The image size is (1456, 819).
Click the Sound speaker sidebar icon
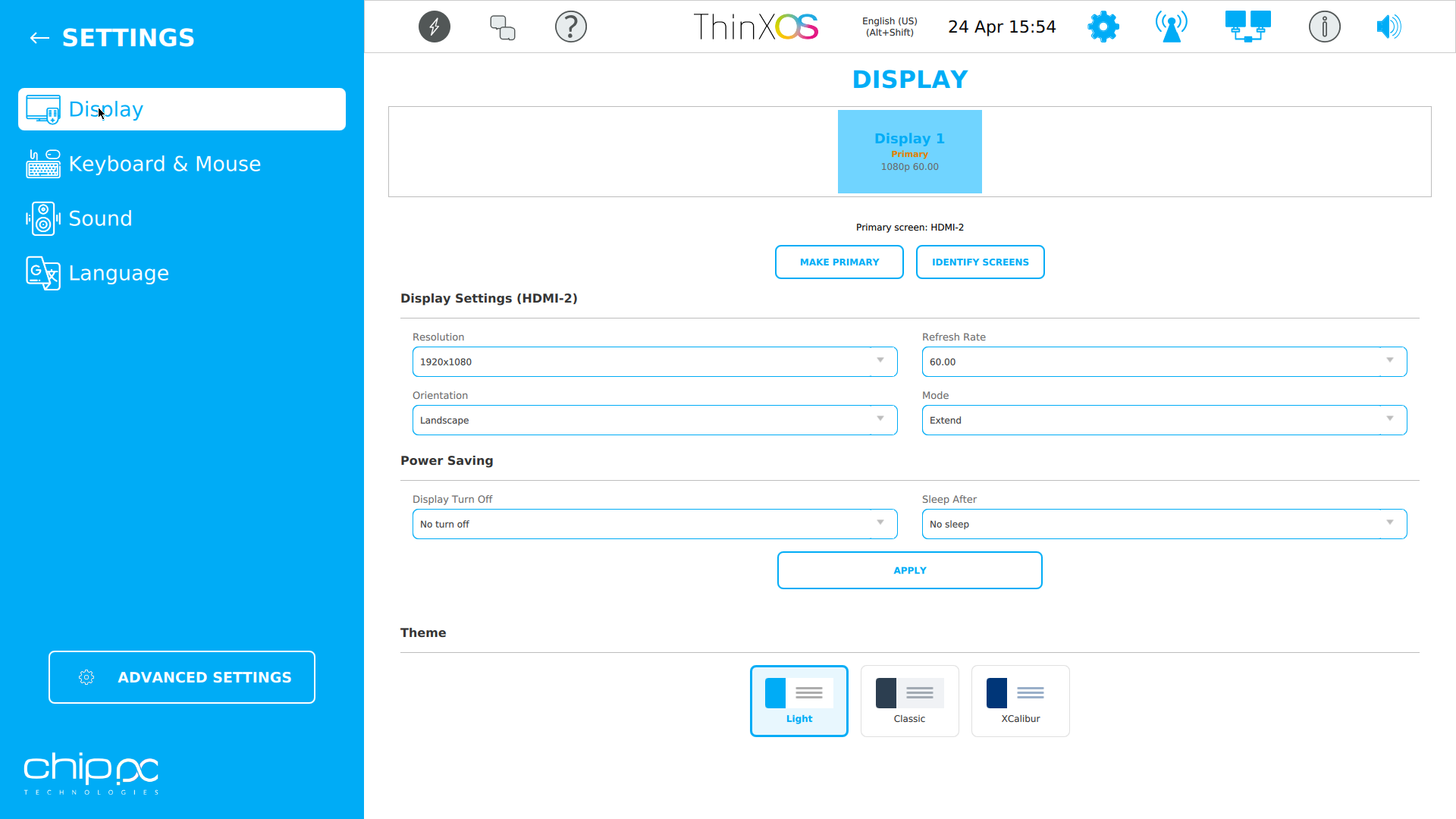coord(43,218)
